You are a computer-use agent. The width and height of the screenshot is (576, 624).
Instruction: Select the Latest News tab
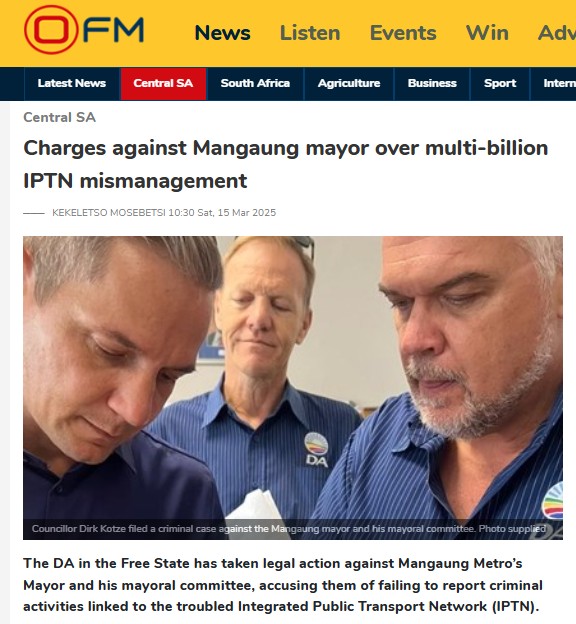(x=72, y=83)
